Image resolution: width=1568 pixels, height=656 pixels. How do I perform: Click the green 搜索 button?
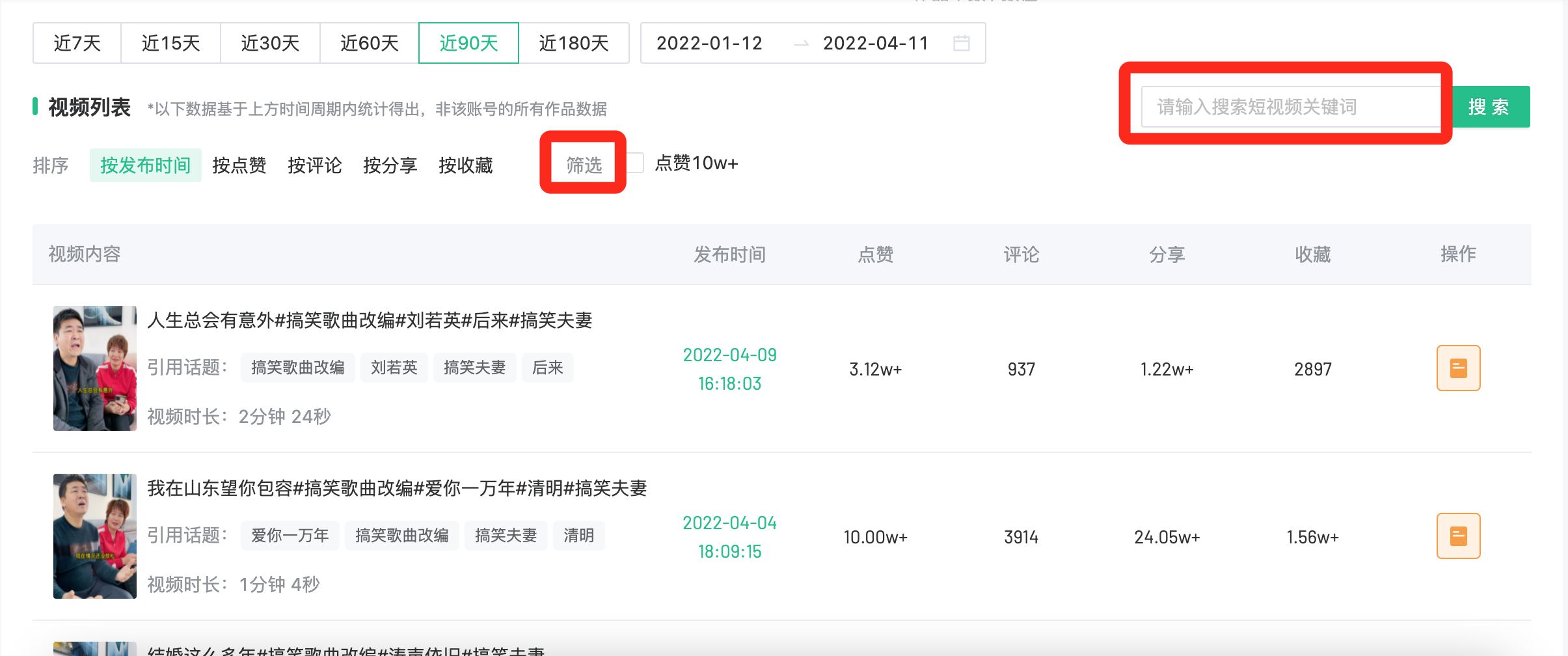[1490, 107]
